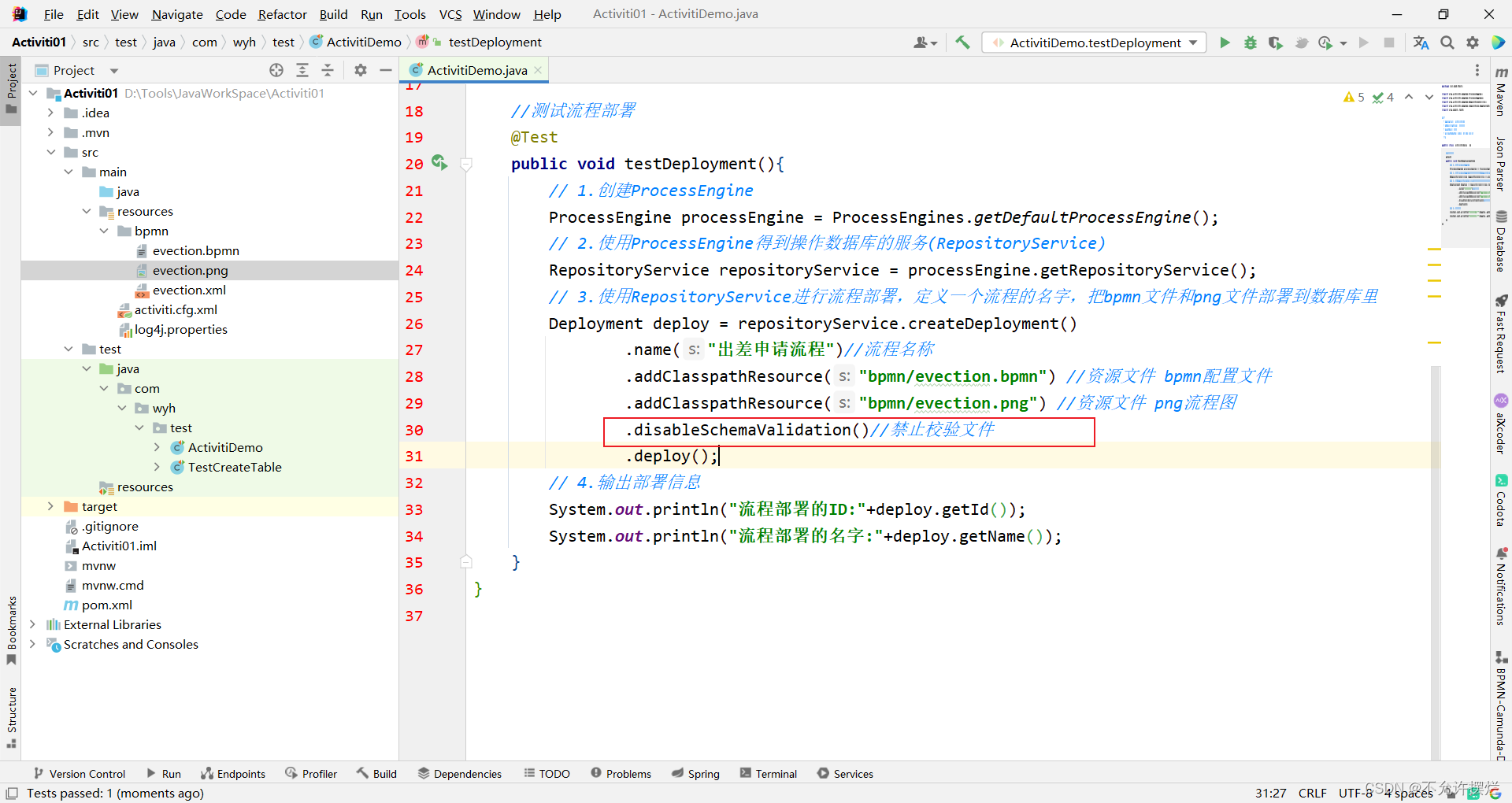The width and height of the screenshot is (1512, 803).
Task: Open the Dependencies tool window
Action: [x=459, y=774]
